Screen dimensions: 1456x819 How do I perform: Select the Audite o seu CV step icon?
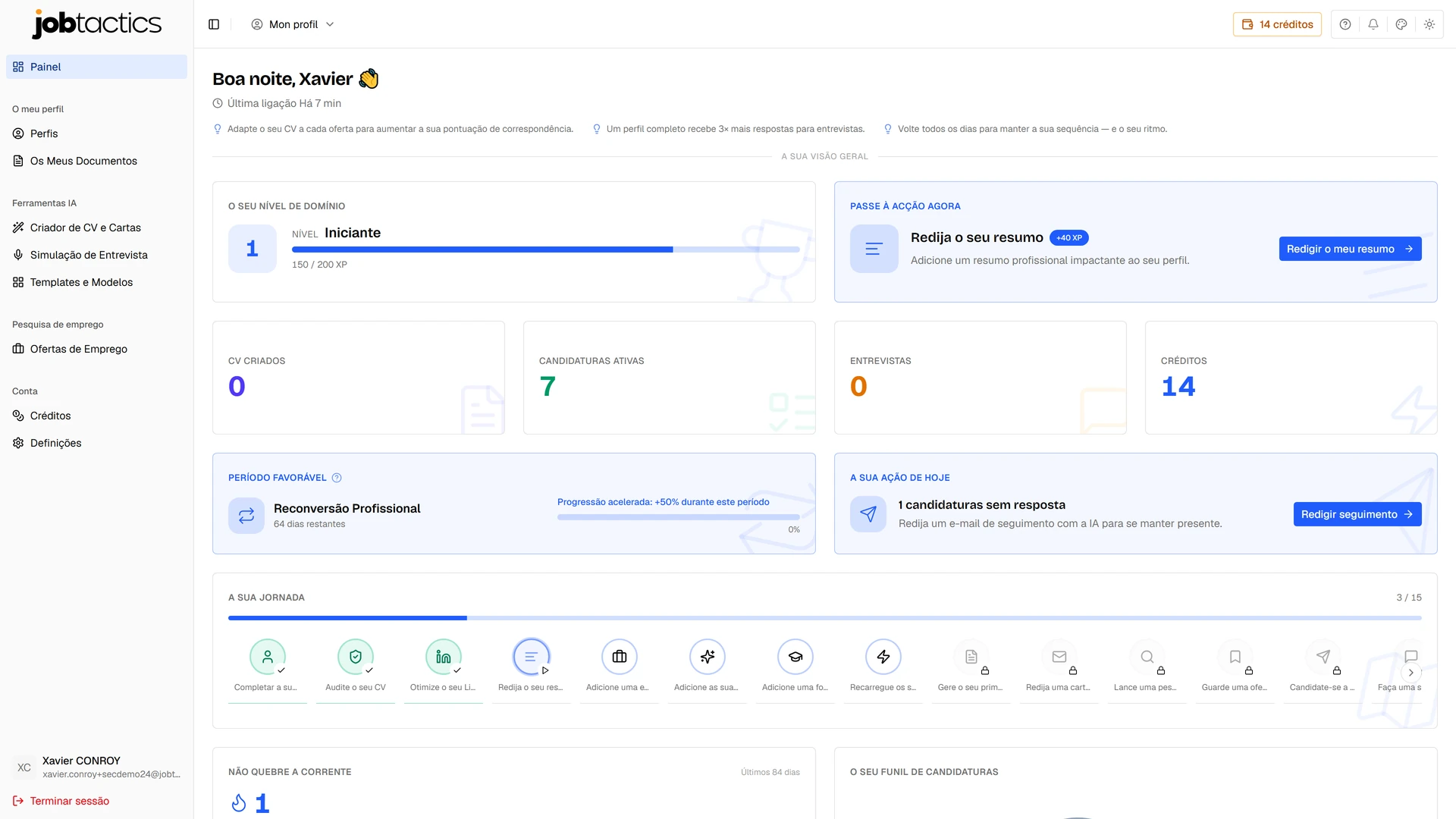(x=356, y=657)
